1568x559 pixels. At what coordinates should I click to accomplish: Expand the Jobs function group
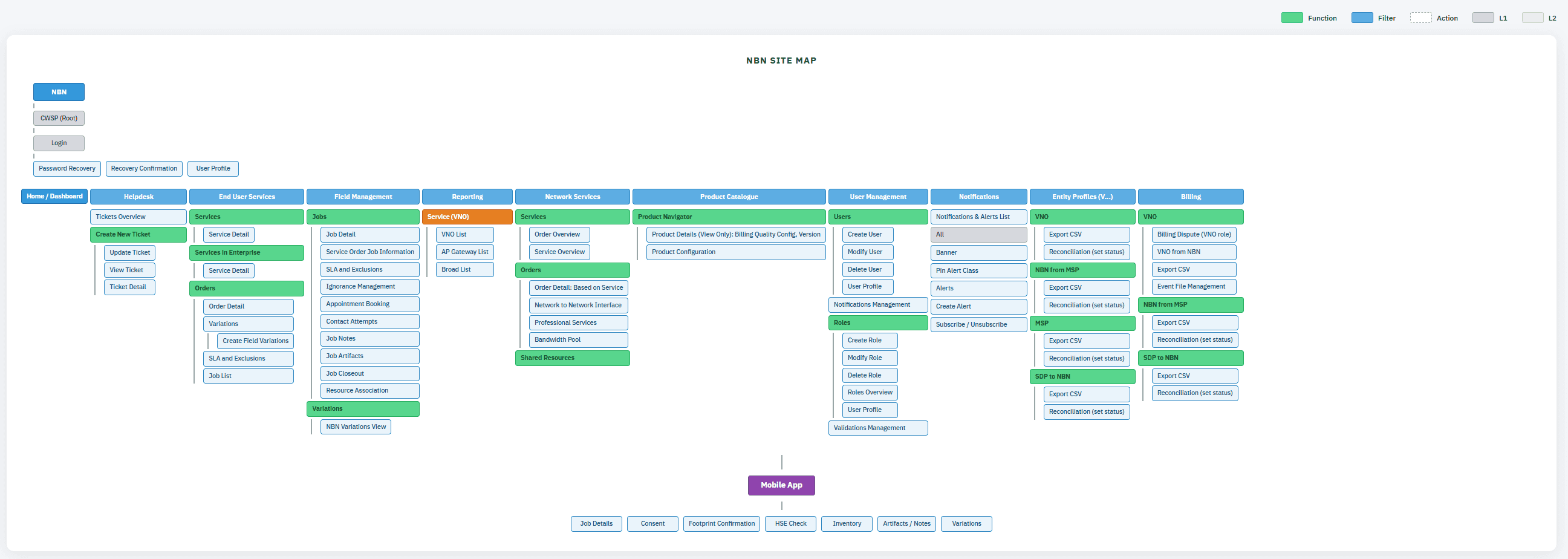363,217
